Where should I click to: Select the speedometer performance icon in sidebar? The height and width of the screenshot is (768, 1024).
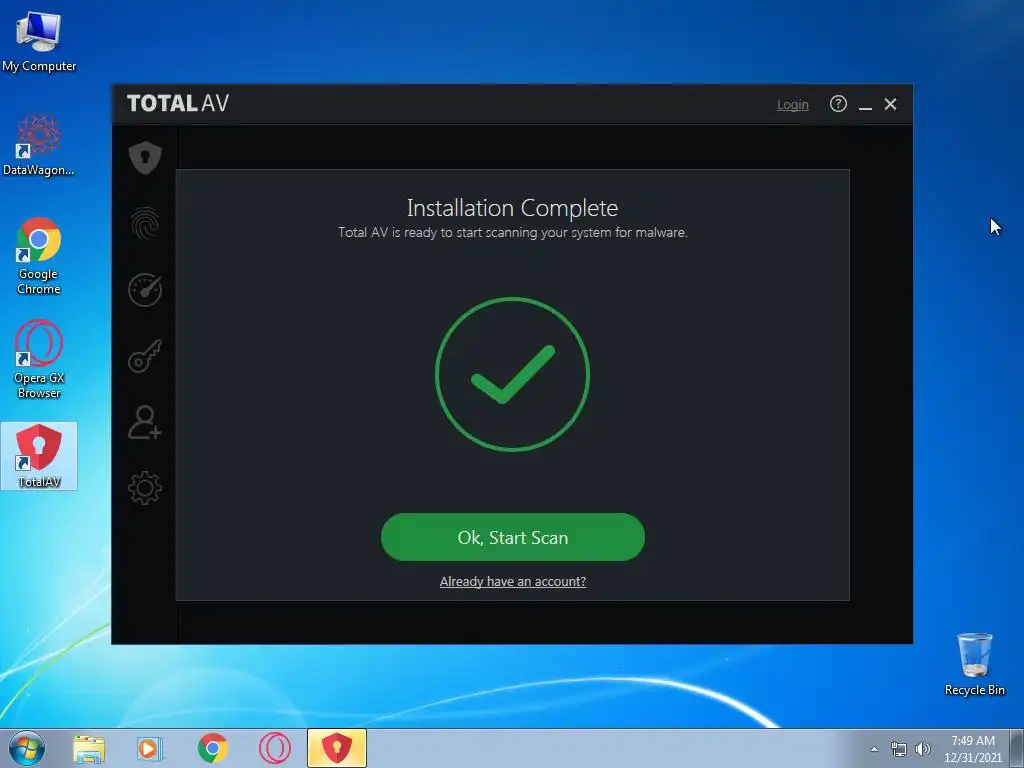pos(145,290)
